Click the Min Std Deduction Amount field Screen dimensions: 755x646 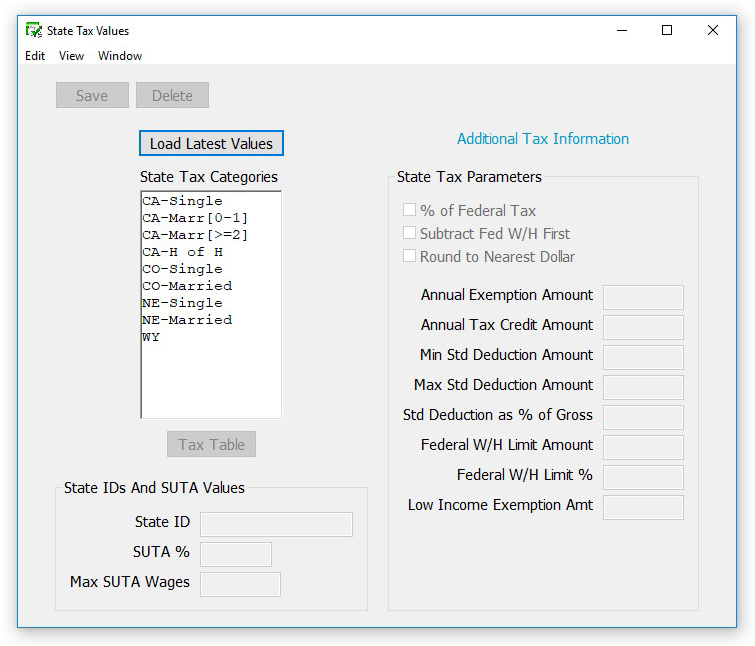[643, 357]
